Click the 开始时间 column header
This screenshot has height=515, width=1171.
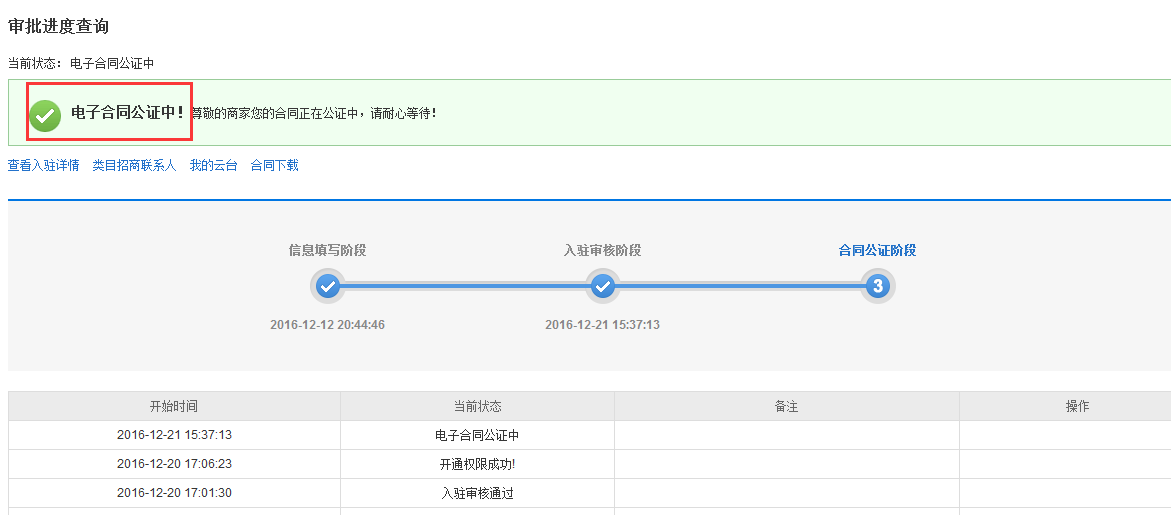tap(174, 407)
